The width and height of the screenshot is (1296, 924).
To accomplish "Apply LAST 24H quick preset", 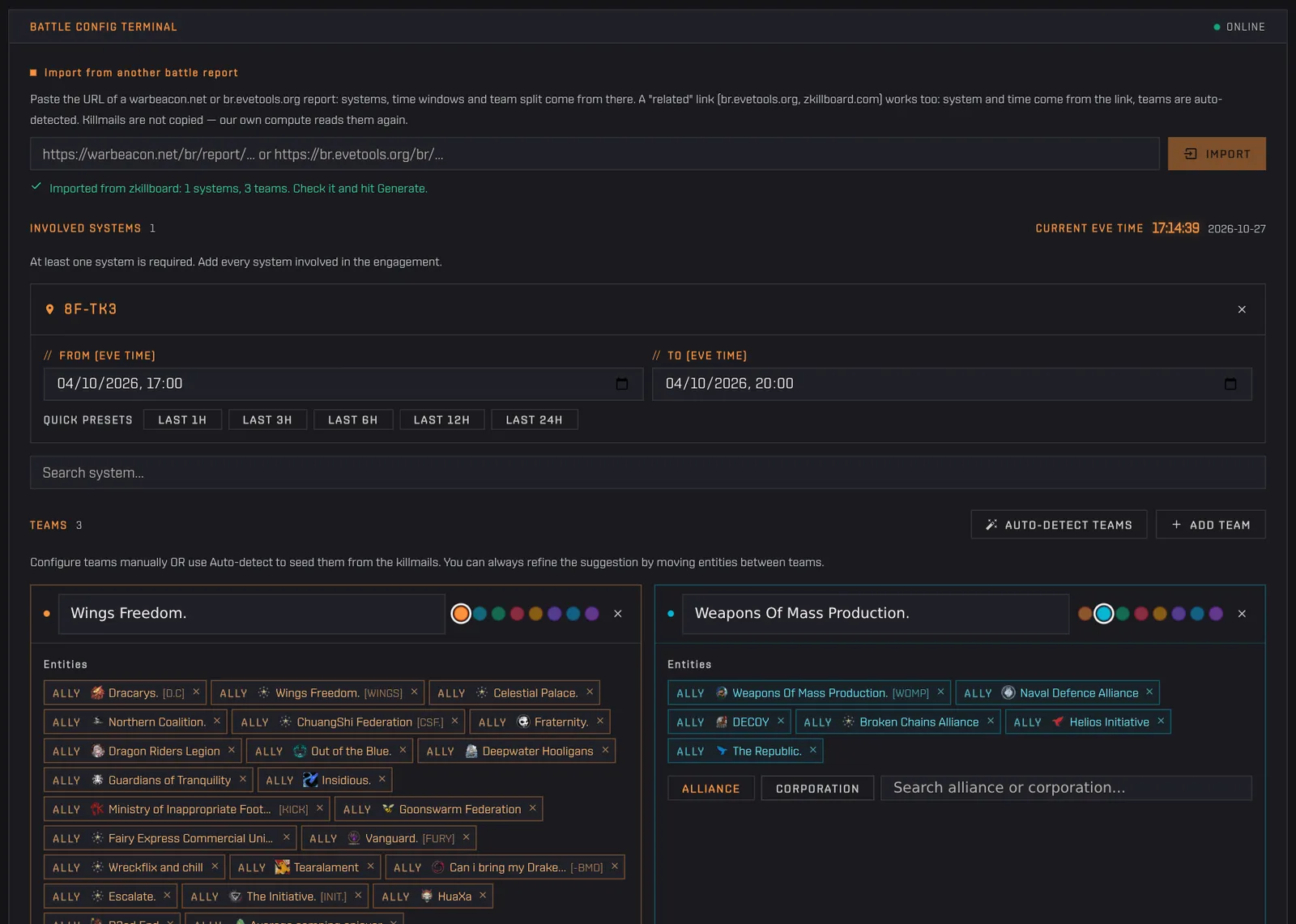I will (535, 420).
